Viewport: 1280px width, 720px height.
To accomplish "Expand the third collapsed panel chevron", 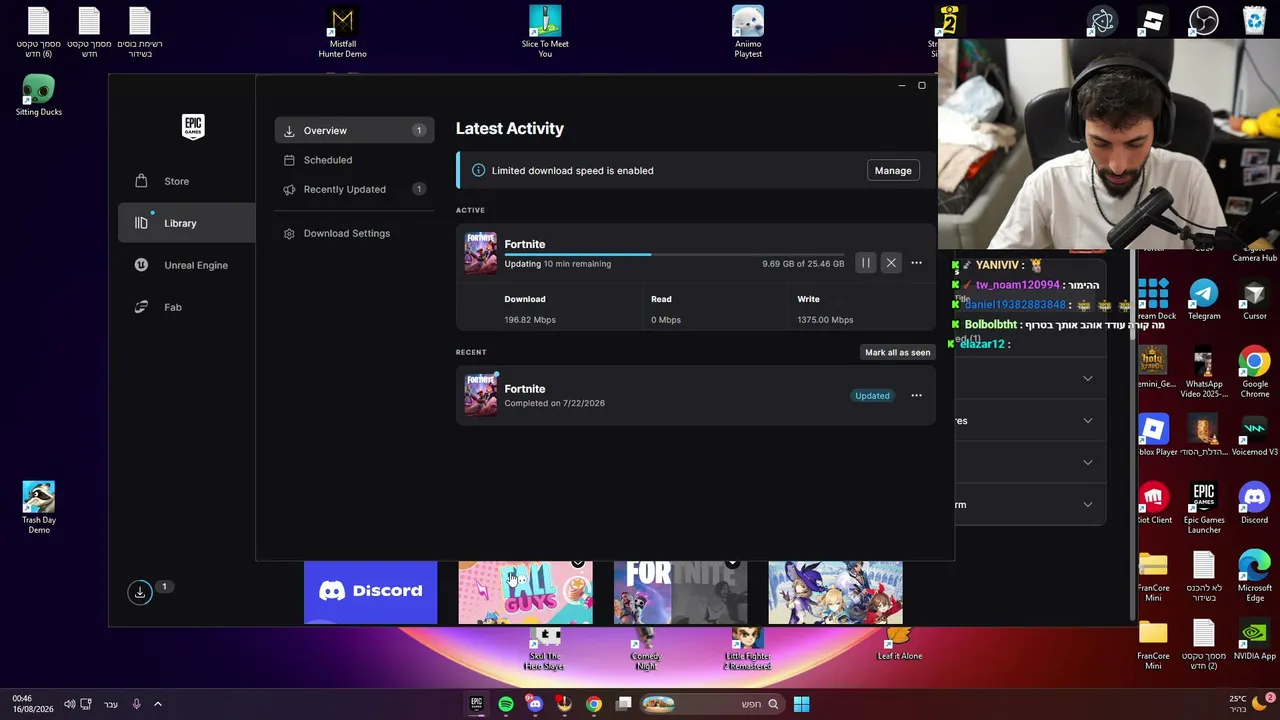I will coord(1088,462).
